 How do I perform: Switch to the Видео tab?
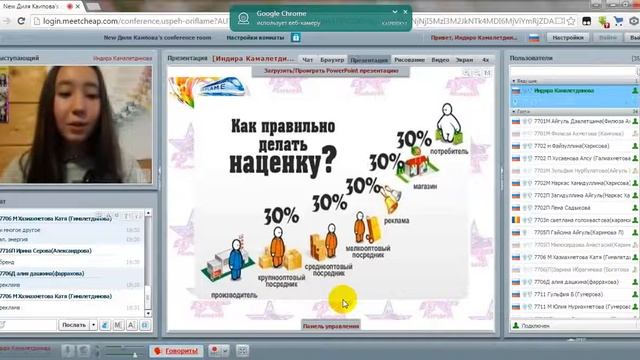(x=440, y=60)
